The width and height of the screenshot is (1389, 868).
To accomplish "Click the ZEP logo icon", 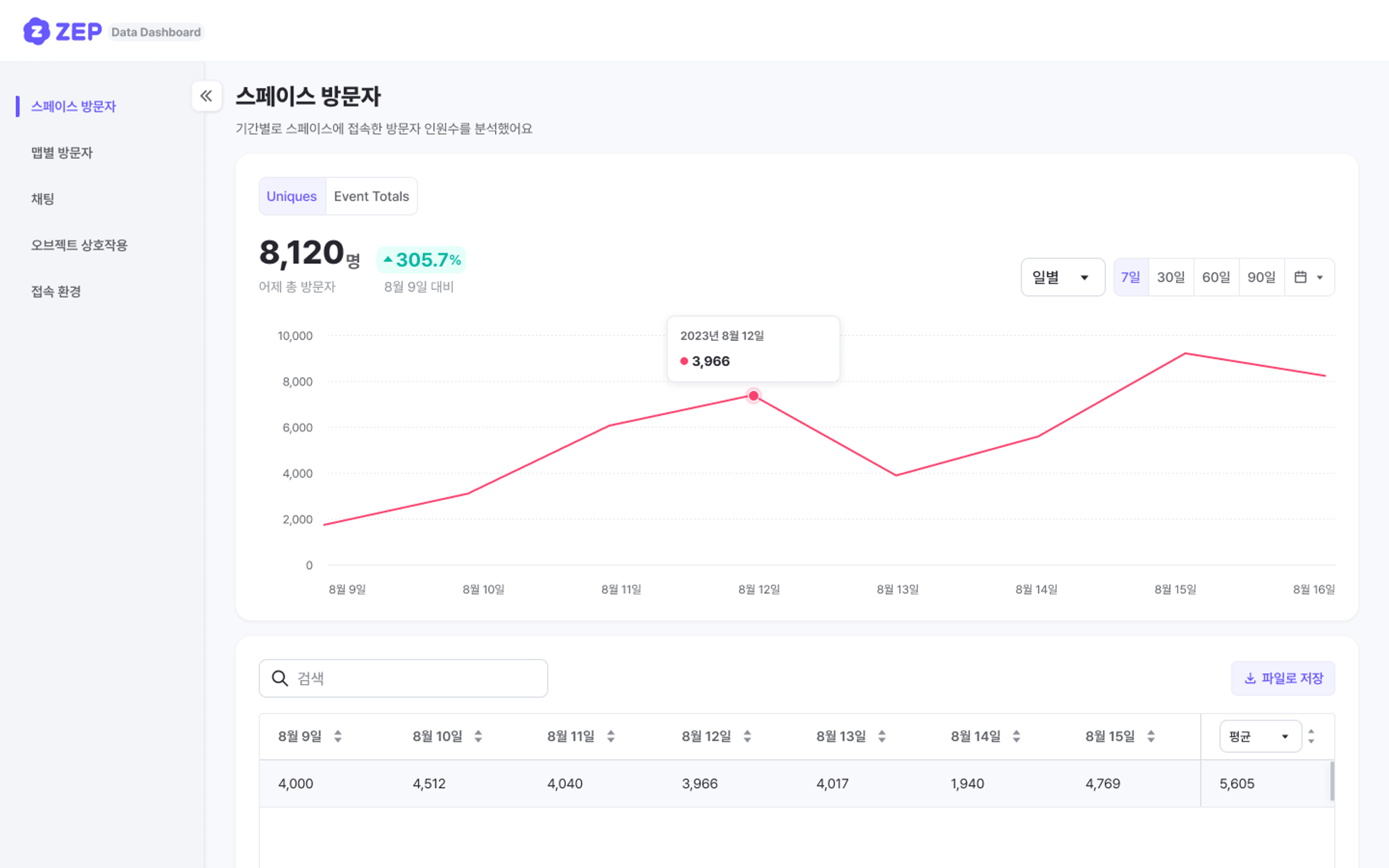I will tap(37, 31).
